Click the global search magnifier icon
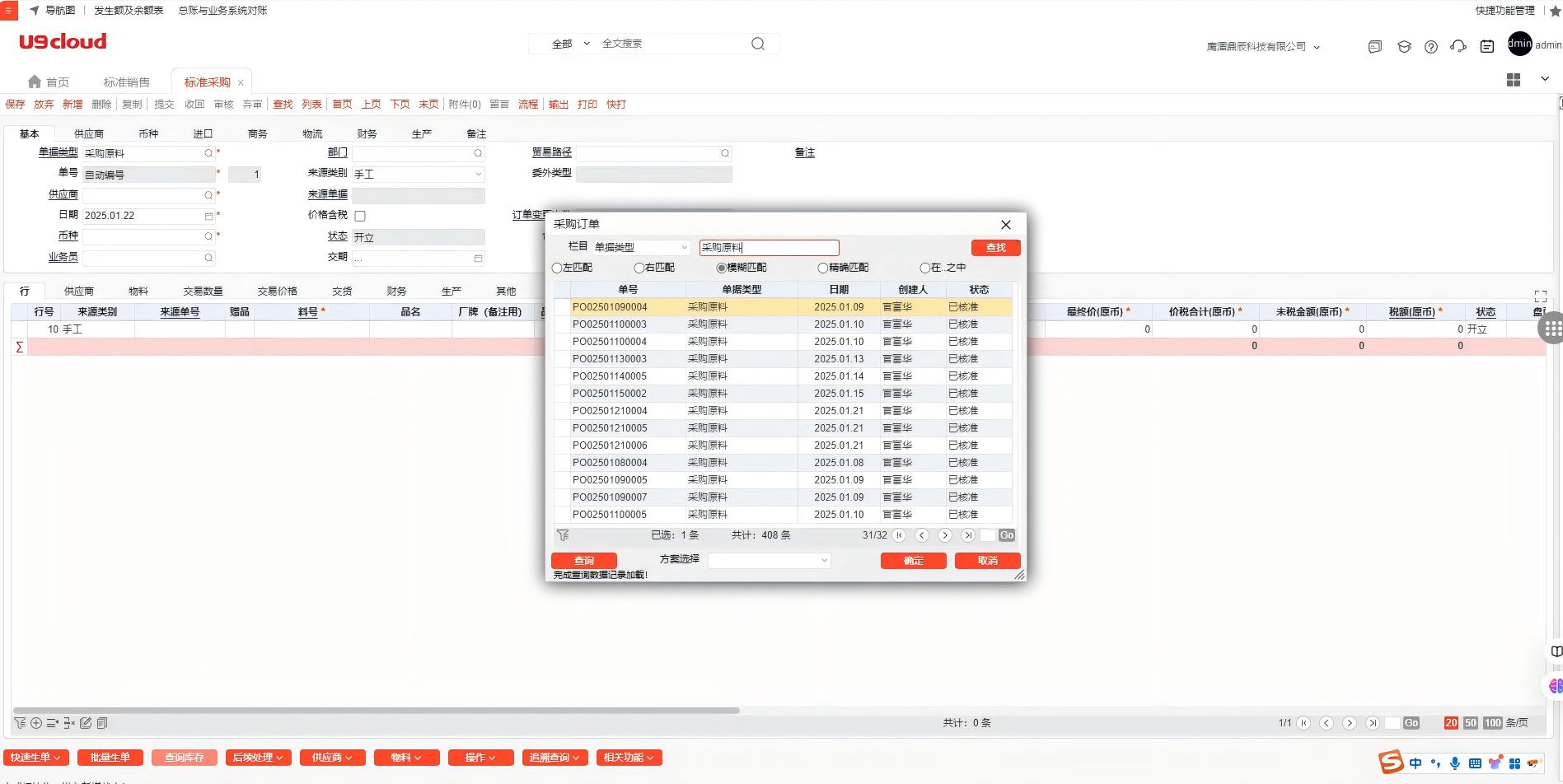The width and height of the screenshot is (1563, 784). (757, 44)
